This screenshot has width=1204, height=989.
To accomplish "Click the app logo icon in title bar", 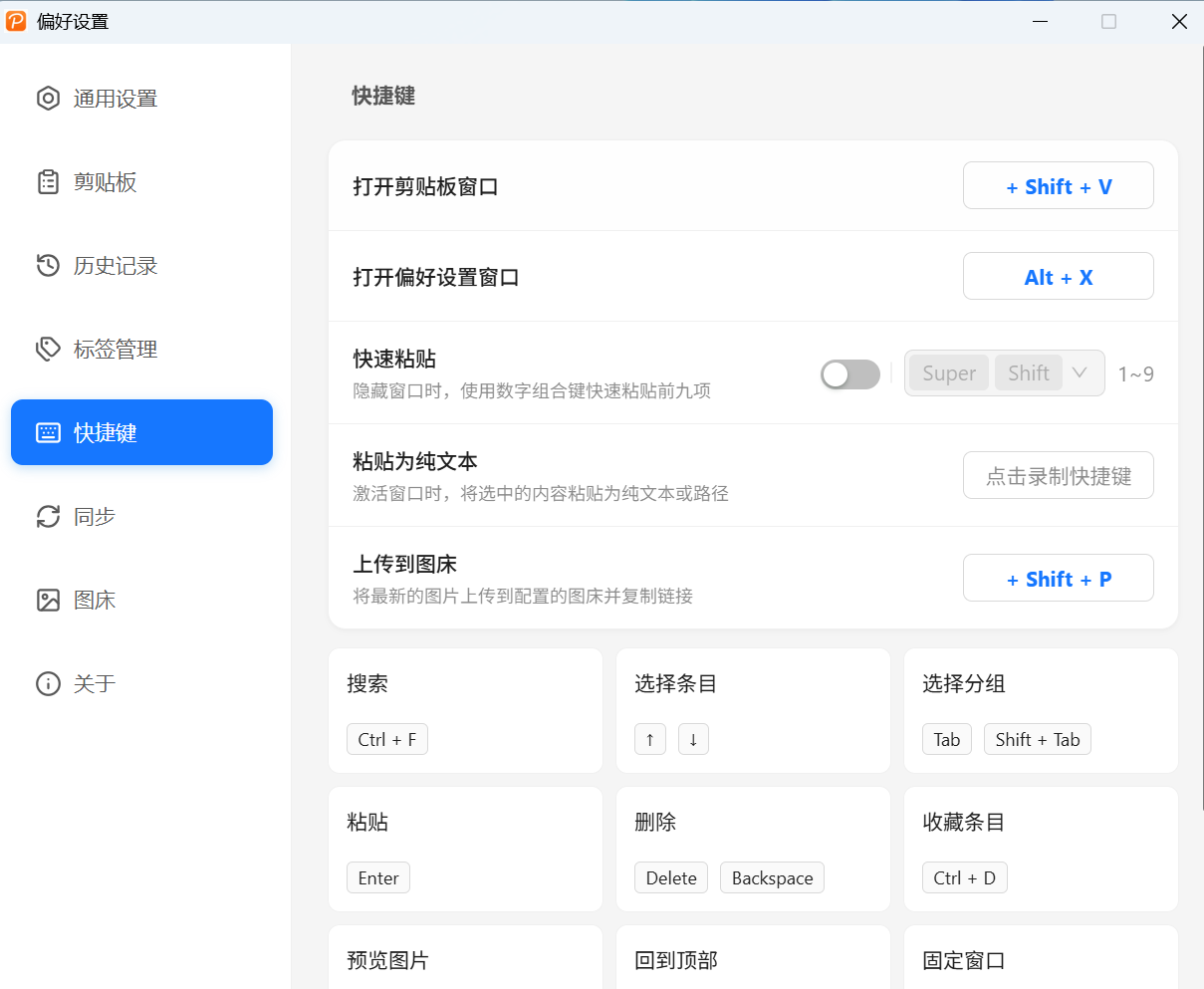I will (15, 20).
